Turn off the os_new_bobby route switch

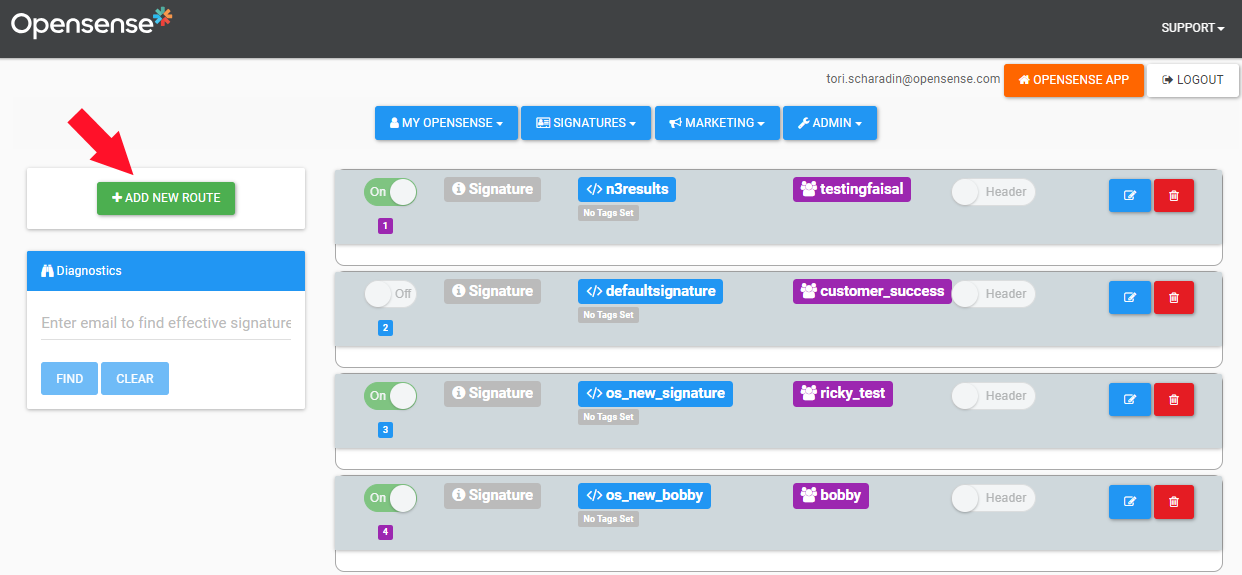[390, 498]
